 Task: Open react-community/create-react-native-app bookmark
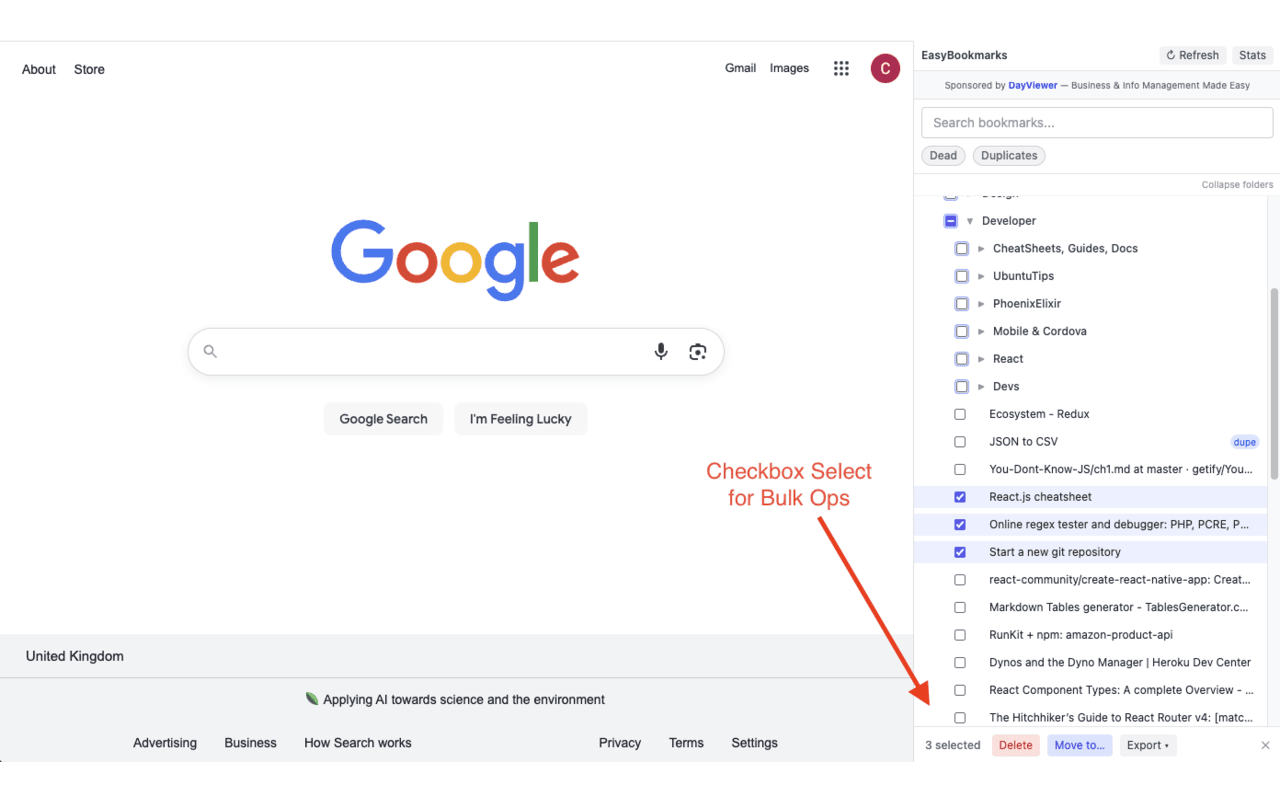[1120, 580]
